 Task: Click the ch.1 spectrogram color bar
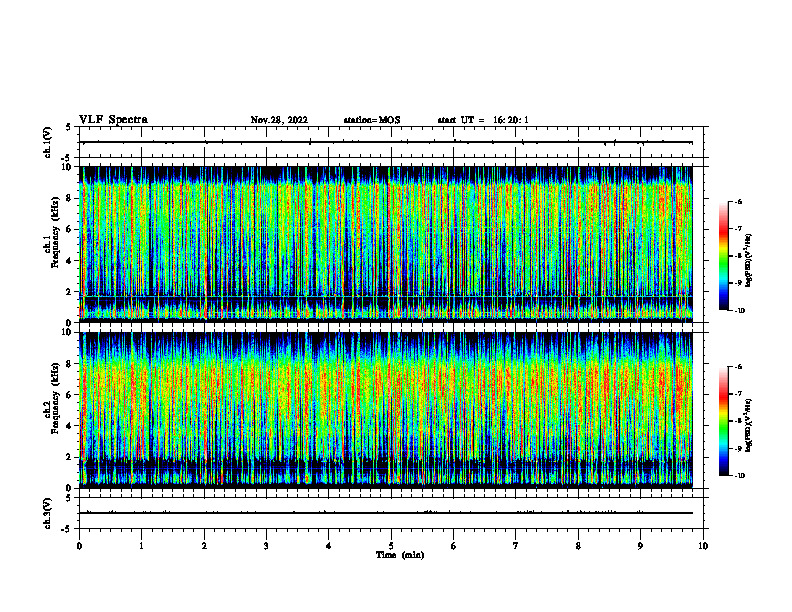[x=724, y=256]
